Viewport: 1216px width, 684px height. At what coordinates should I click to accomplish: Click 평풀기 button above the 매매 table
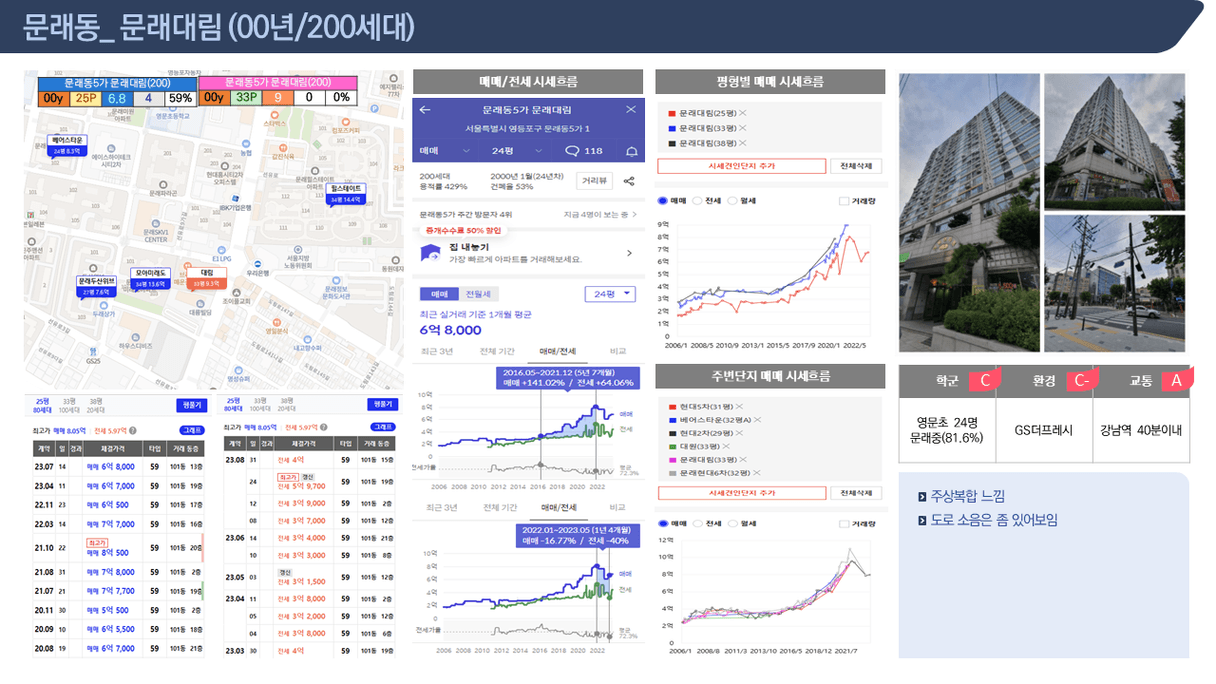click(190, 404)
